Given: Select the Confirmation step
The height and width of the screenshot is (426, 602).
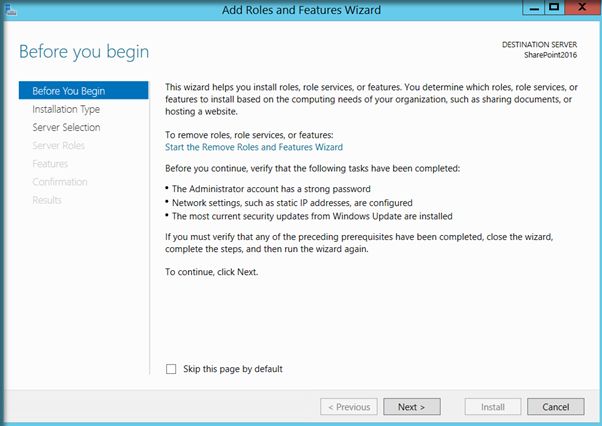Looking at the screenshot, I should (x=60, y=182).
